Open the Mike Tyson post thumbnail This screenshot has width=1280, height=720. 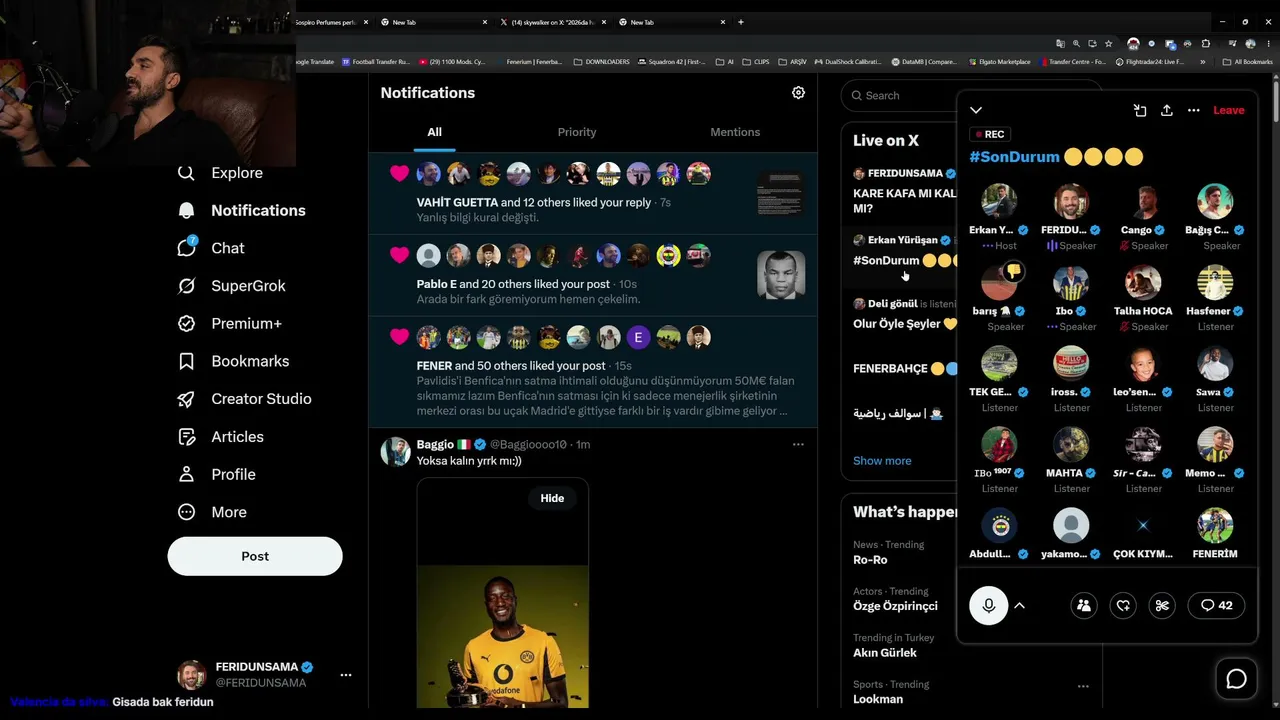click(781, 275)
